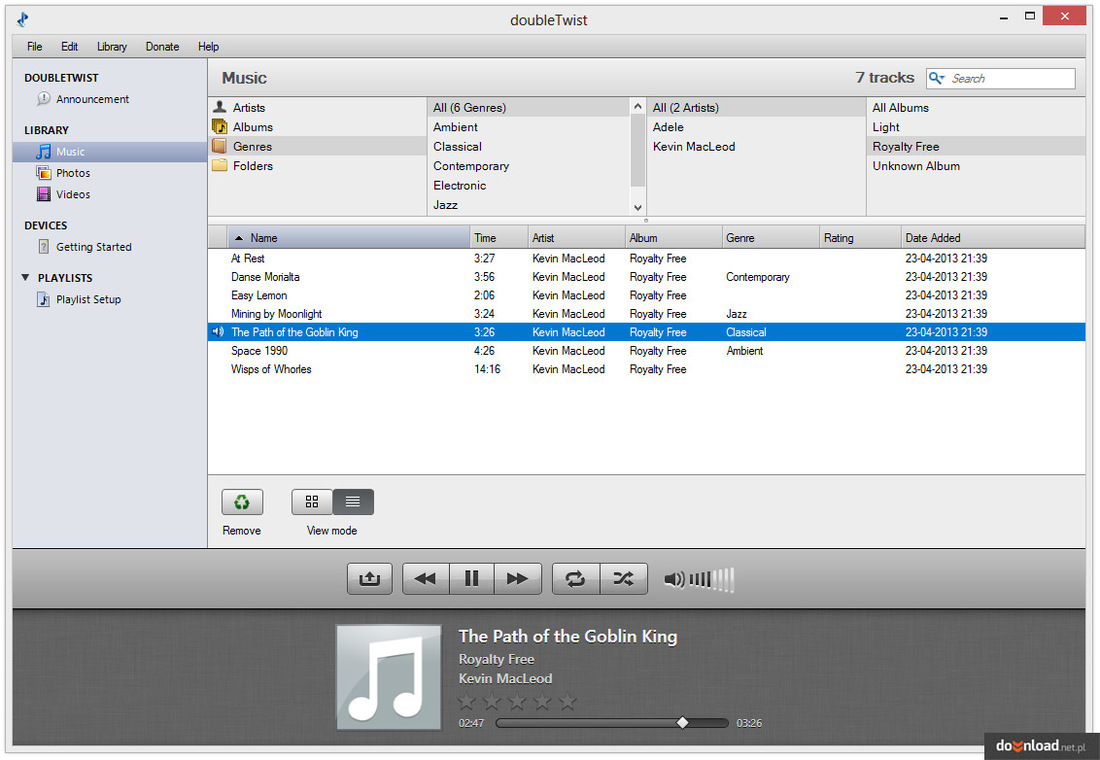Open the Edit menu
This screenshot has height=760, width=1100.
[x=69, y=46]
